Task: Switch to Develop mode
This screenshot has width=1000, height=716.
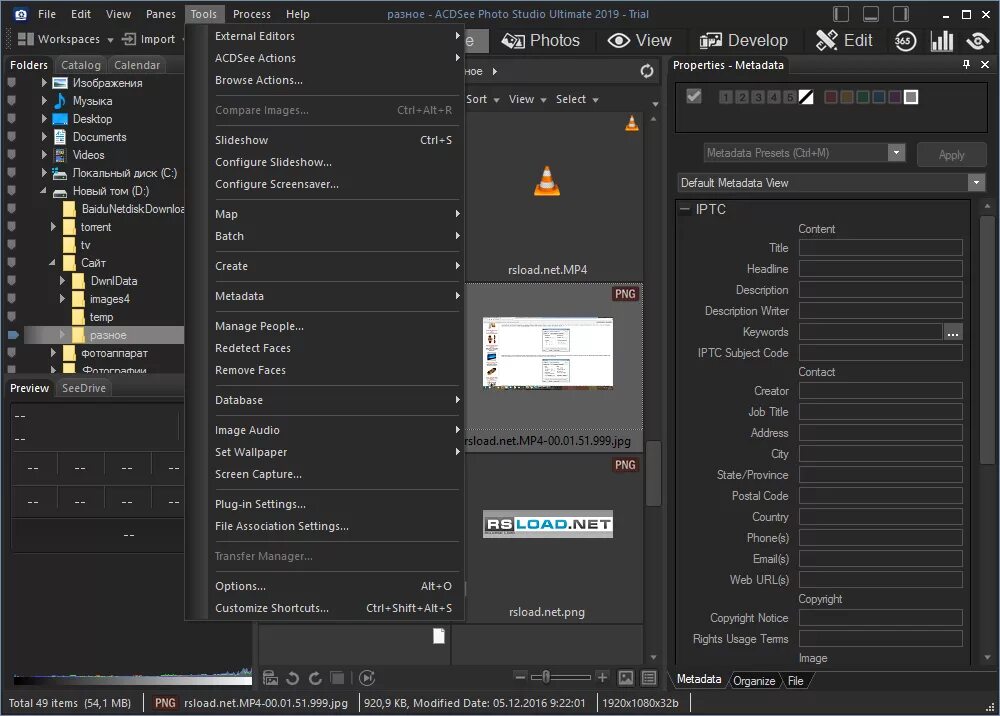Action: pos(744,40)
